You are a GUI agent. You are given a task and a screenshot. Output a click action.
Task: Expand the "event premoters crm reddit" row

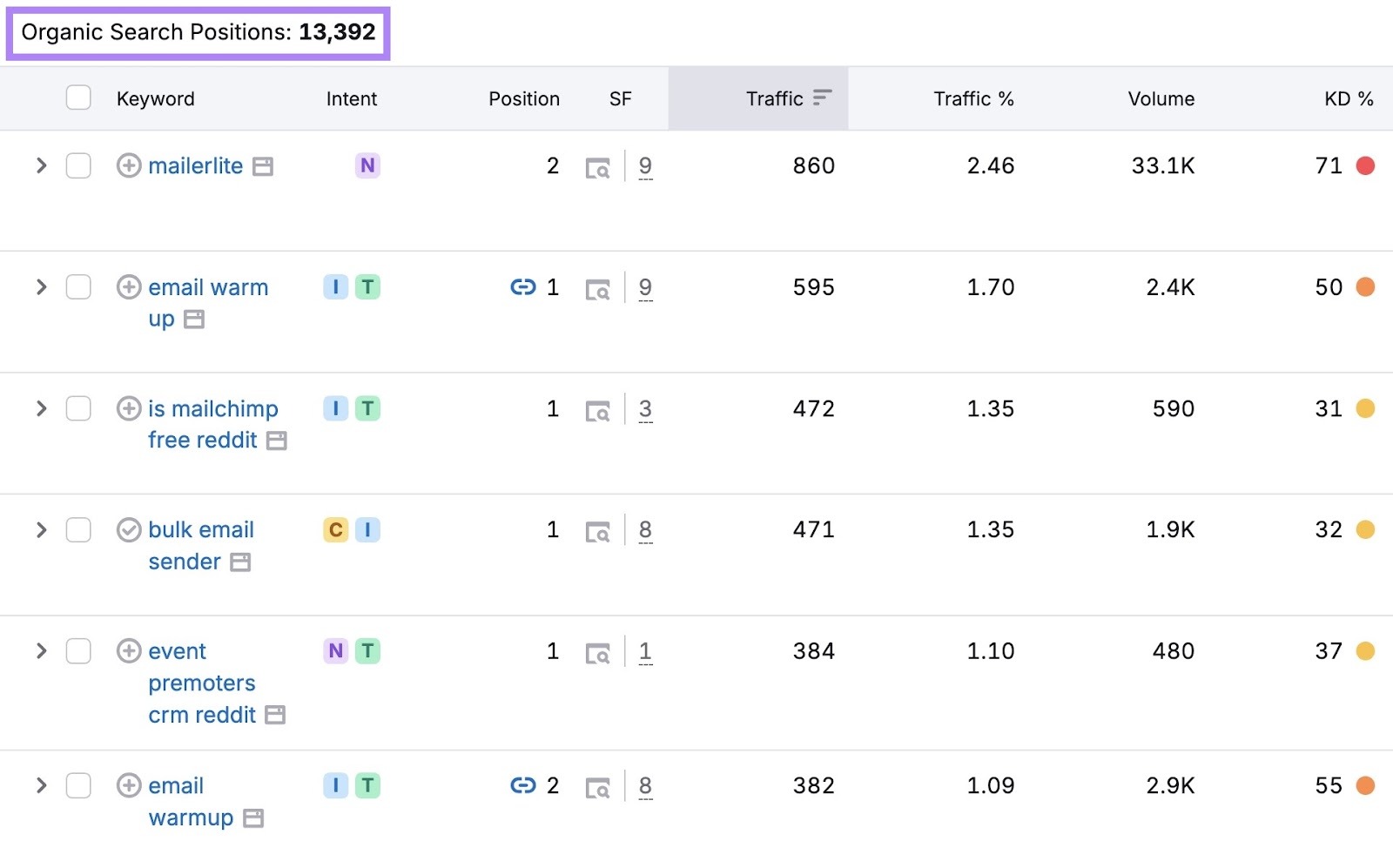pyautogui.click(x=40, y=651)
